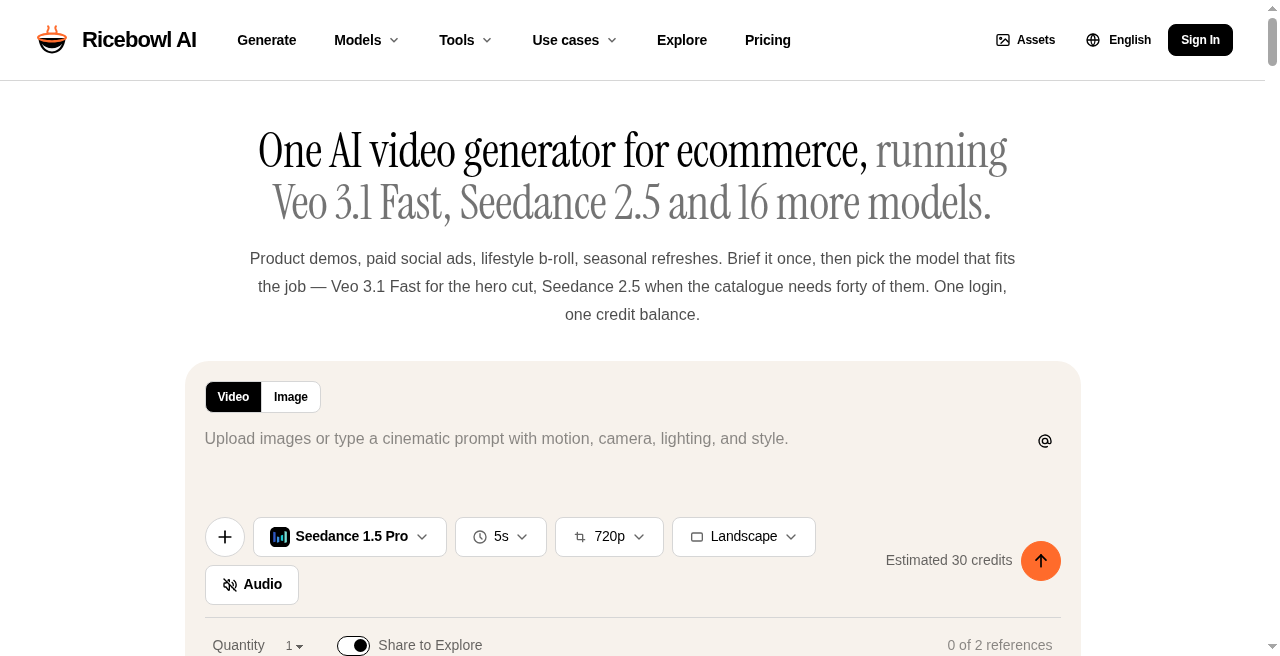Go to Generate in the nav

coord(267,40)
